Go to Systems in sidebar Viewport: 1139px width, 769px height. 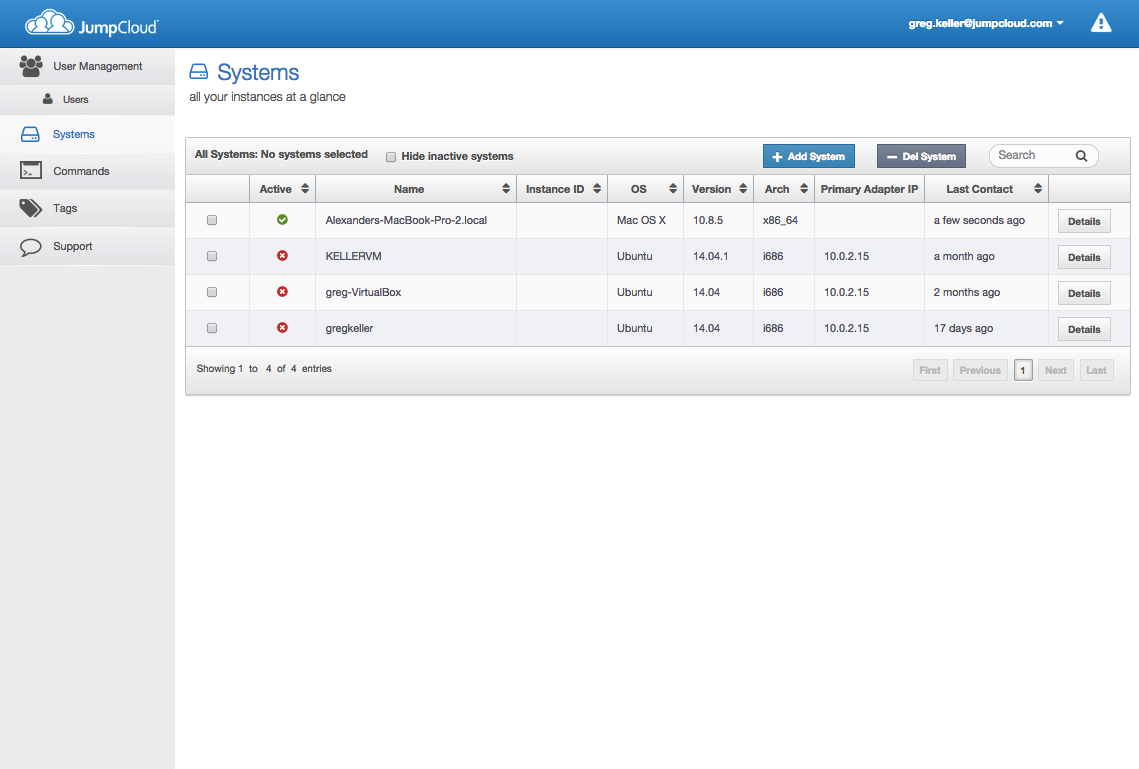click(x=87, y=134)
